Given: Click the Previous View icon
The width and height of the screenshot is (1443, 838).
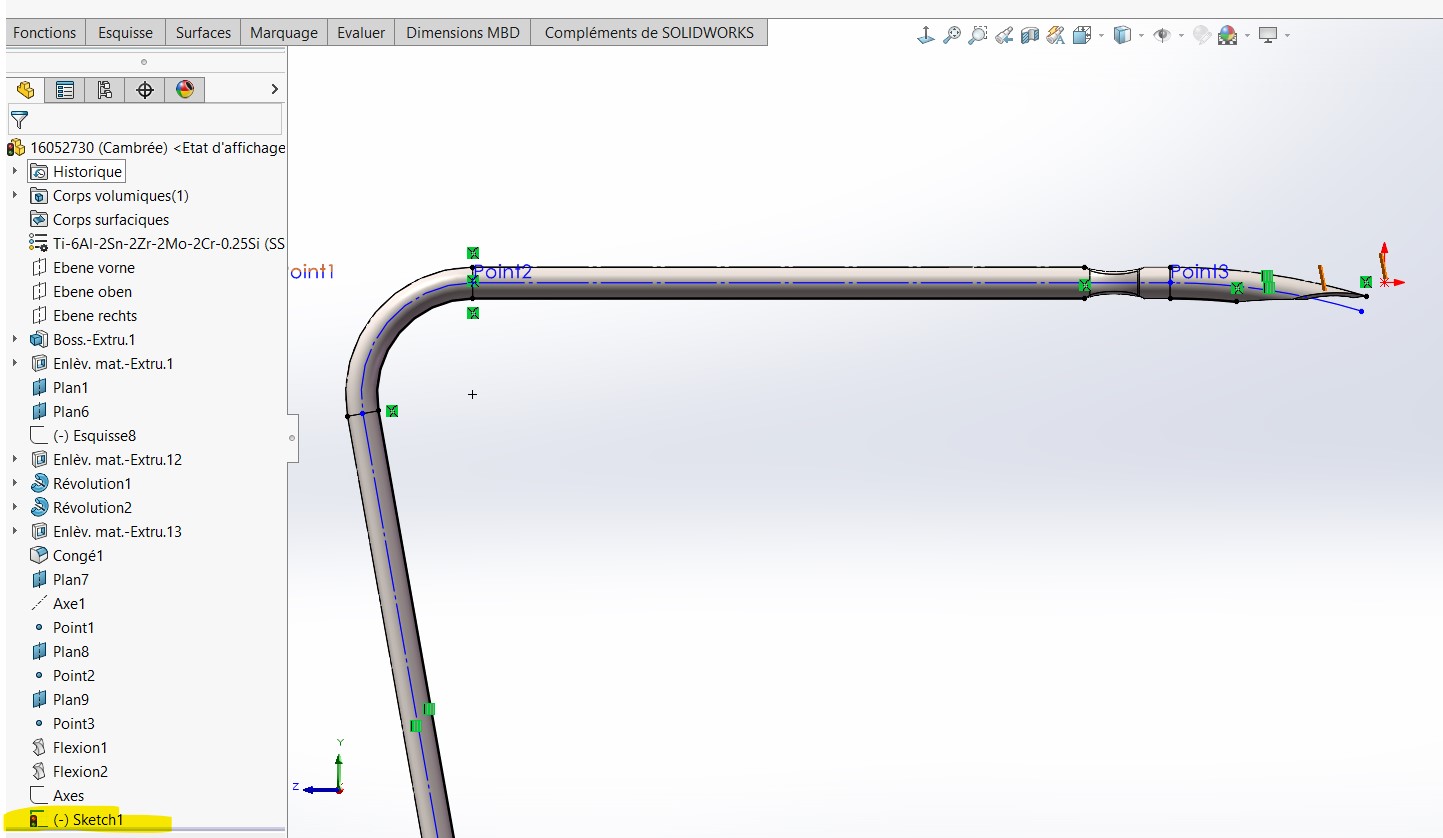Looking at the screenshot, I should pyautogui.click(x=1004, y=35).
